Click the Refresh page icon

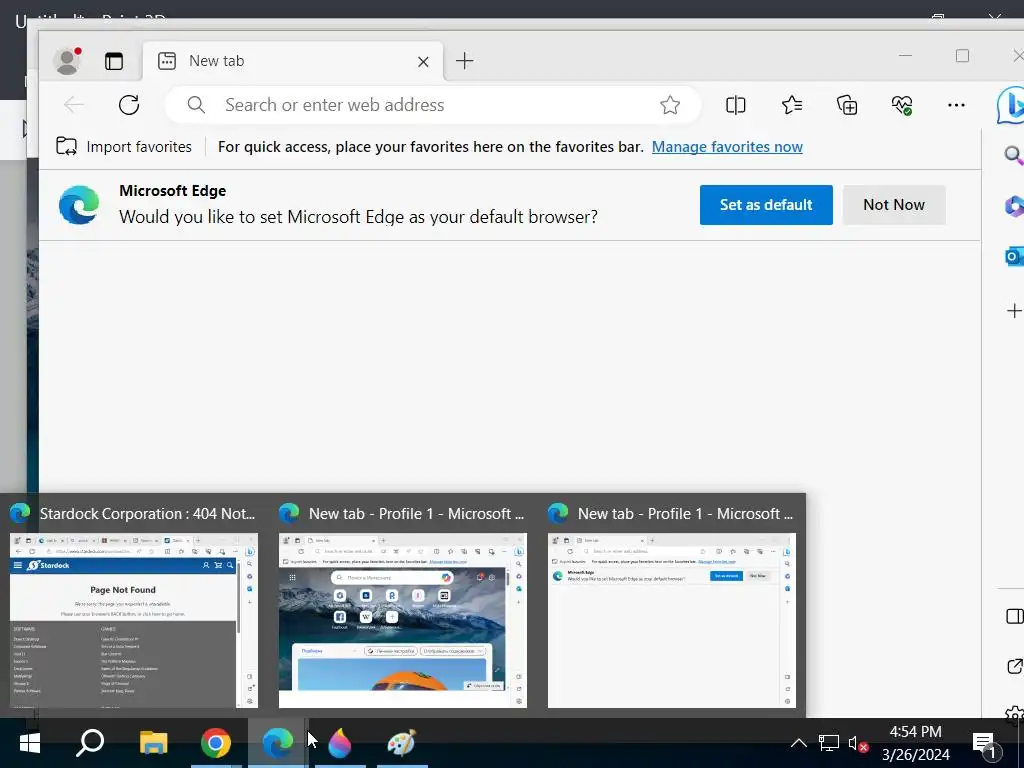[129, 104]
